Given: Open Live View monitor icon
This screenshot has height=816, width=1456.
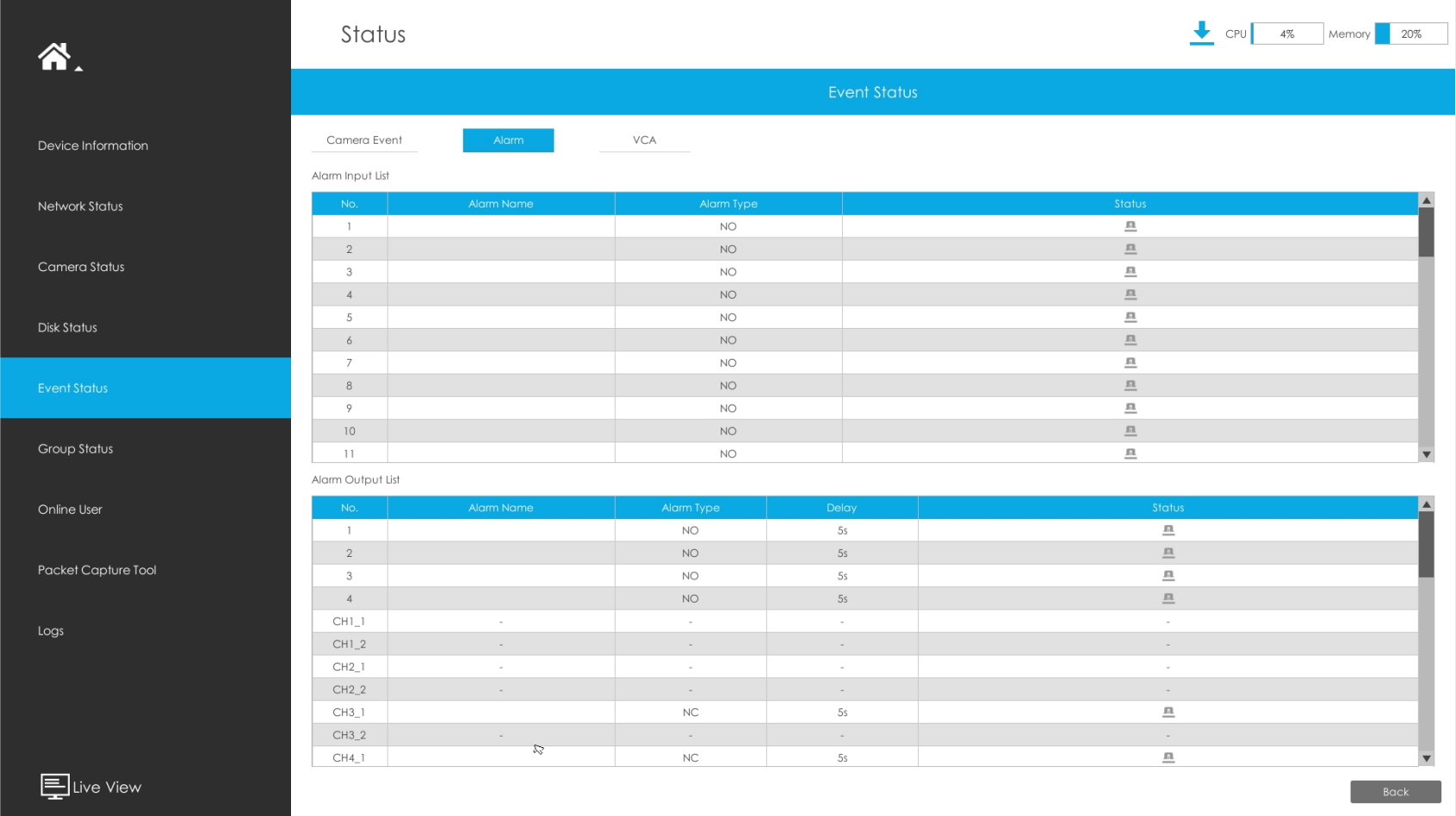Looking at the screenshot, I should coord(54,786).
